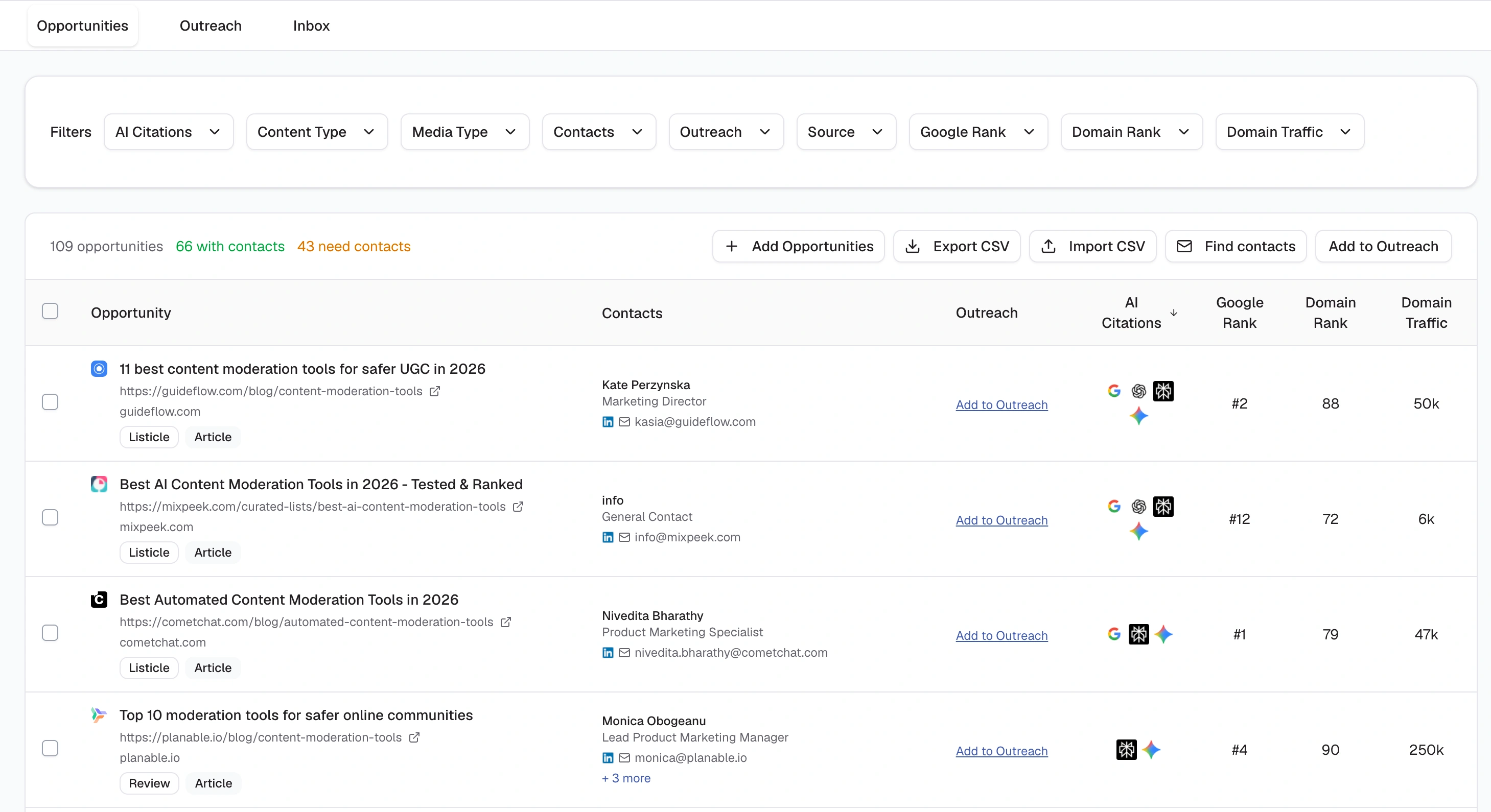Switch to the Outreach tab

tap(211, 26)
